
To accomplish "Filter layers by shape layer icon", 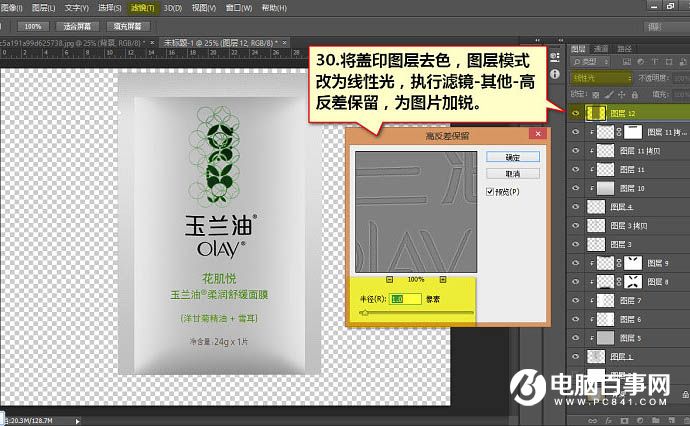I will pyautogui.click(x=669, y=62).
